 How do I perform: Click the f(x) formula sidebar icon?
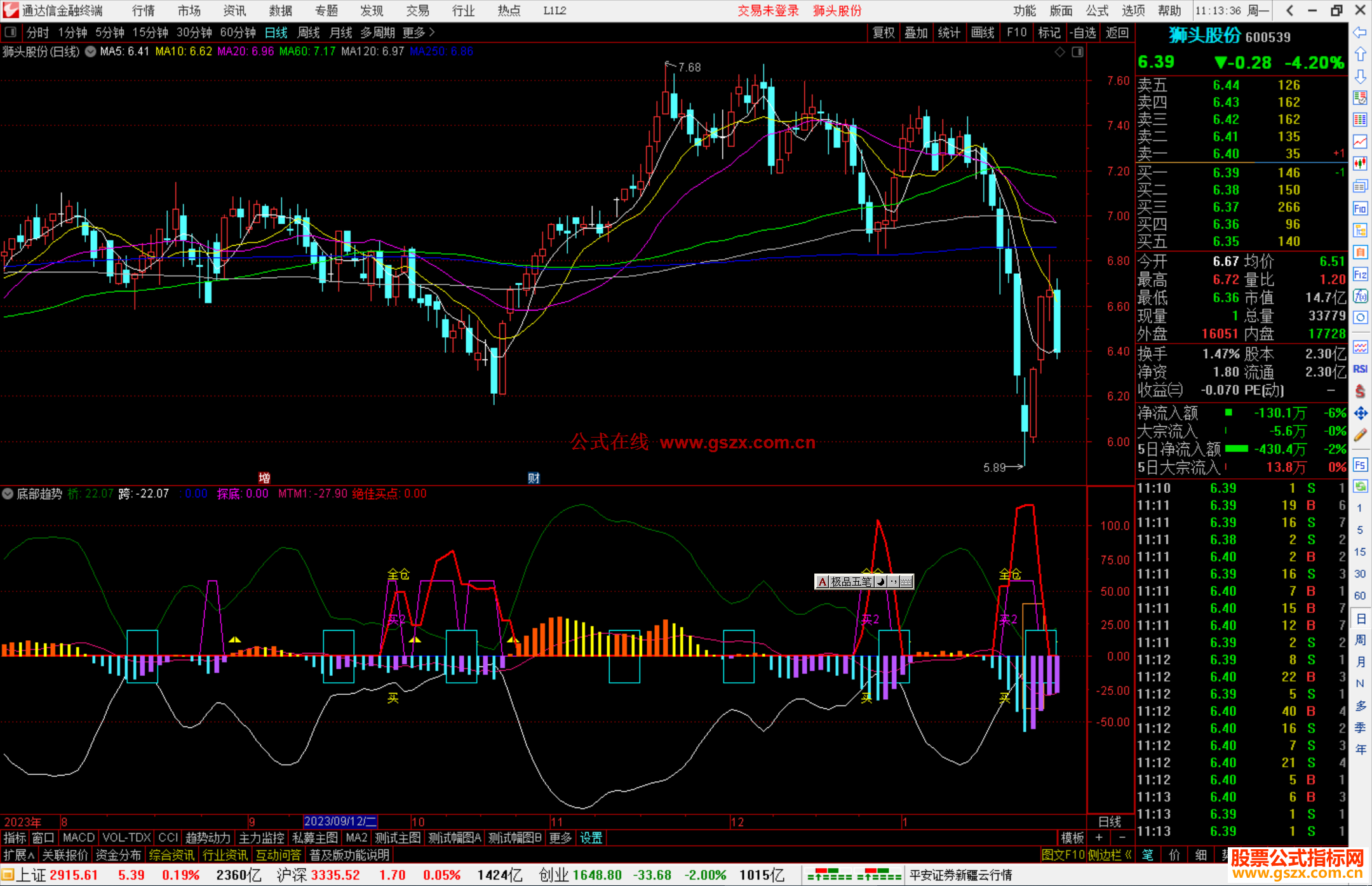[1360, 296]
